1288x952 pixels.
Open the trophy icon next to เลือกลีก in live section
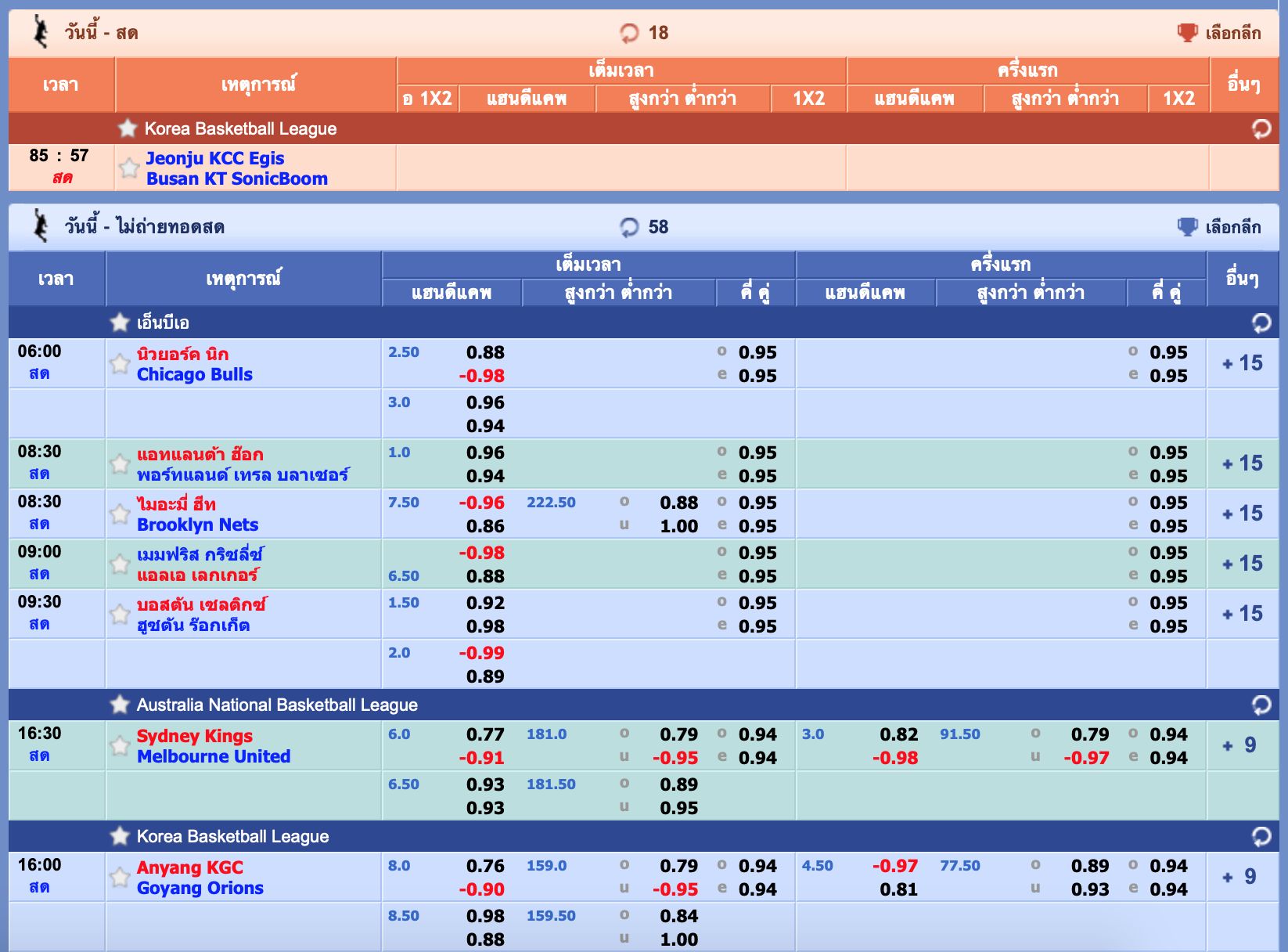pyautogui.click(x=1186, y=33)
